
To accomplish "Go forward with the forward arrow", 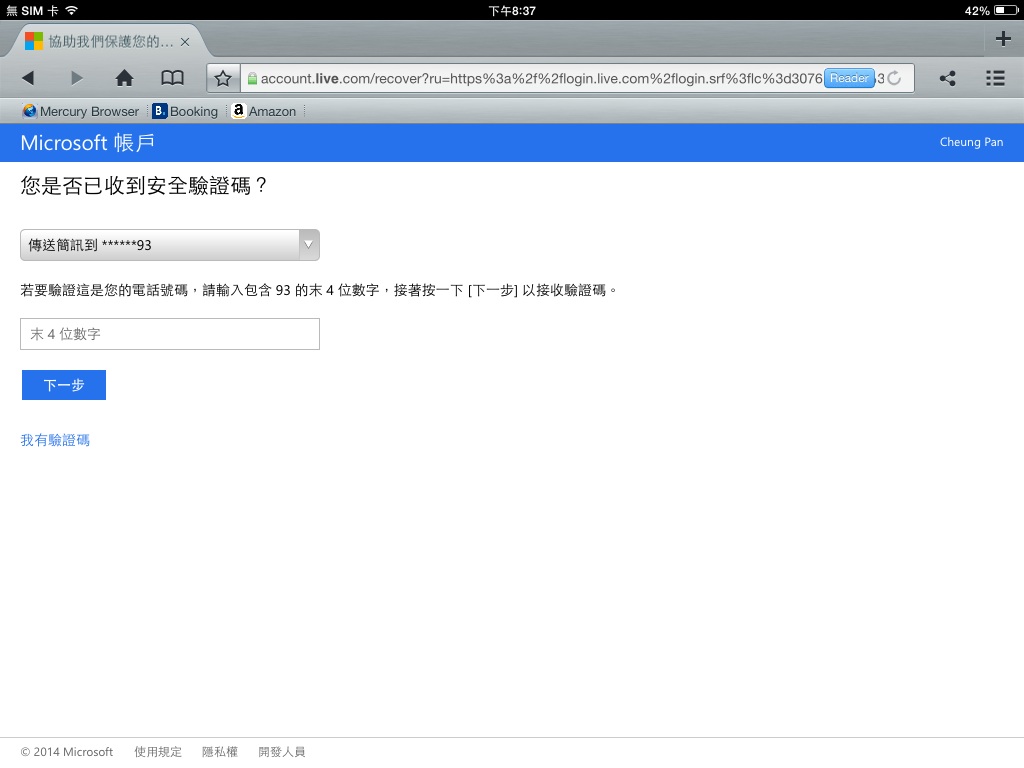I will pyautogui.click(x=76, y=78).
